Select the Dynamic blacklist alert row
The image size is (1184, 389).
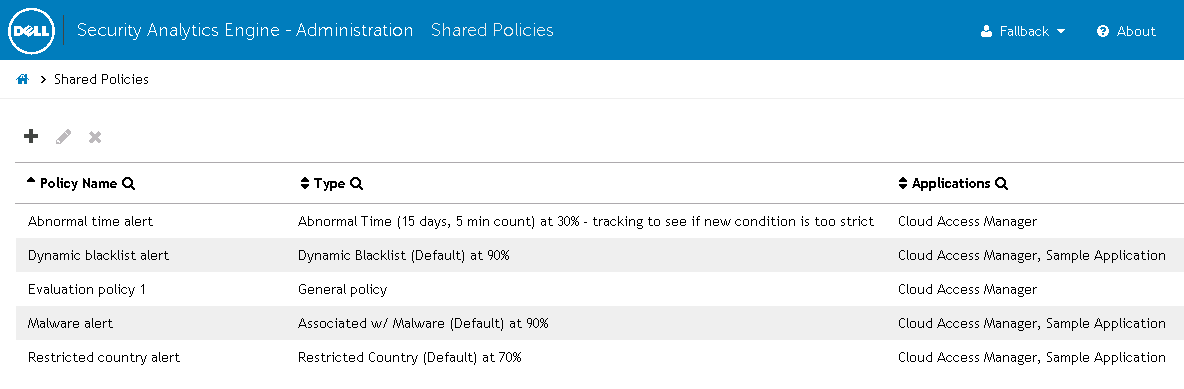(600, 255)
